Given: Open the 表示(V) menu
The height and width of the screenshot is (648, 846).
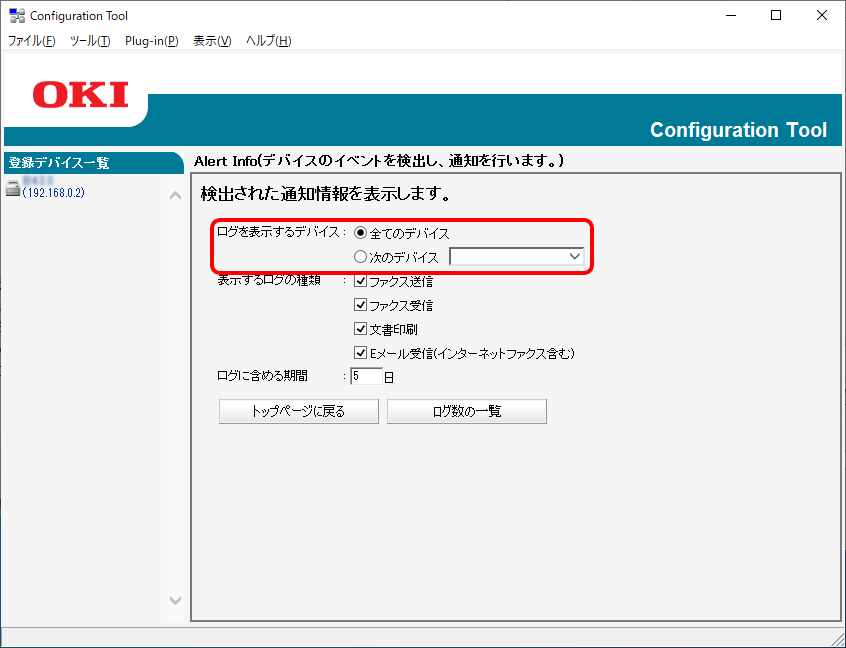Looking at the screenshot, I should 212,41.
